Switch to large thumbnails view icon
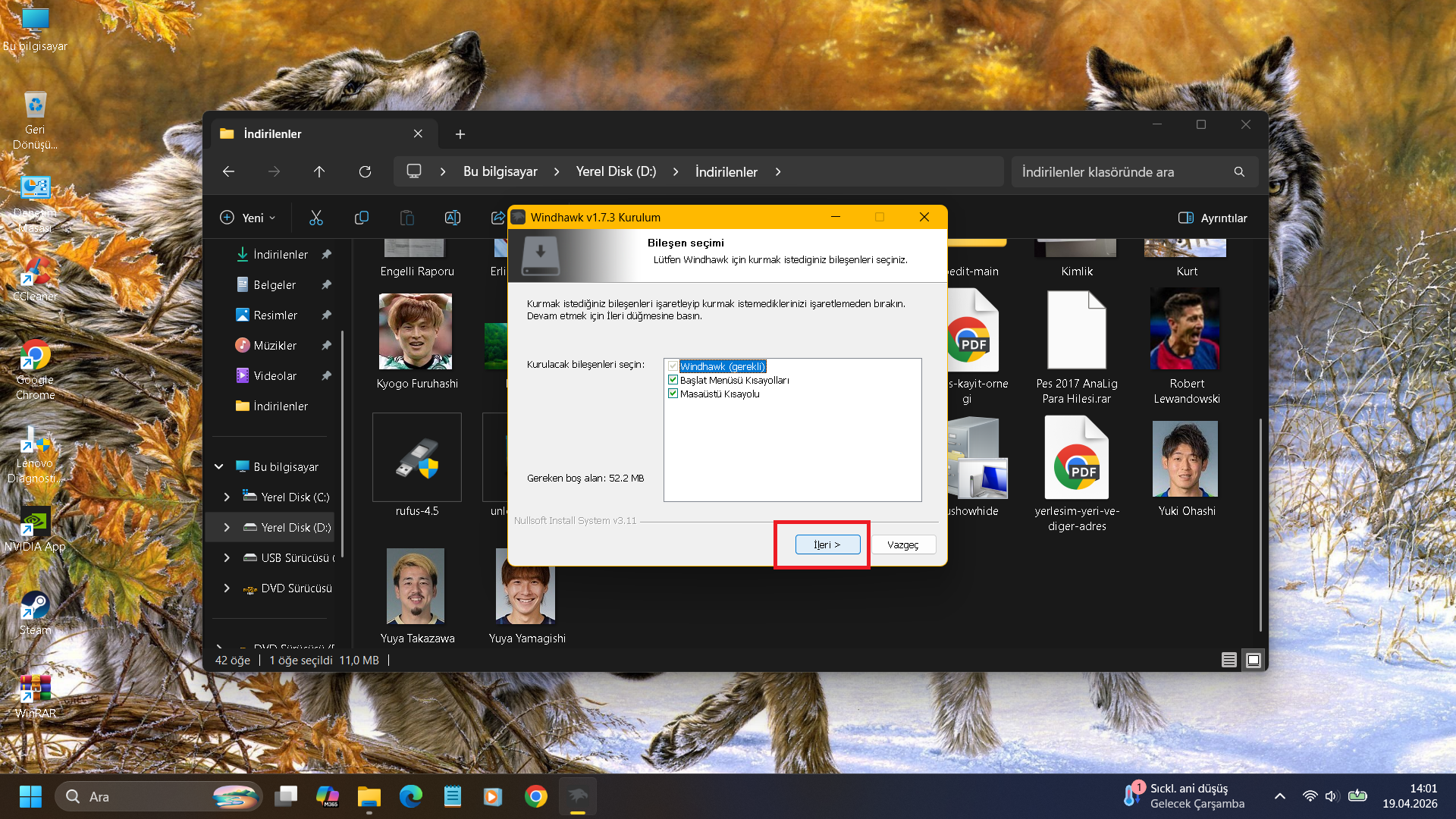Screen dimensions: 1456x819 coord(1254,661)
